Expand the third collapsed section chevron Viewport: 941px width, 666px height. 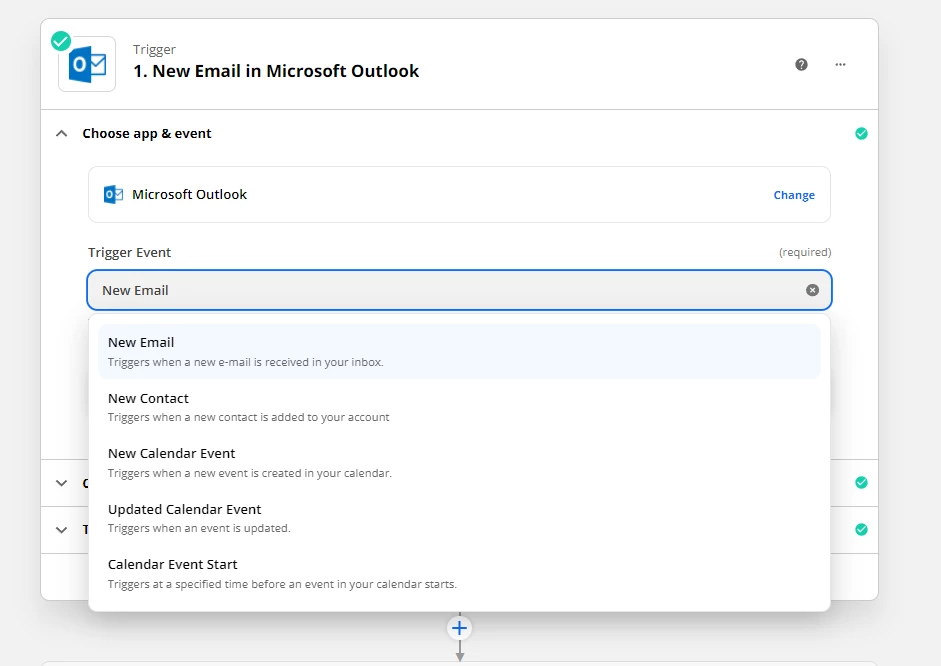(61, 530)
